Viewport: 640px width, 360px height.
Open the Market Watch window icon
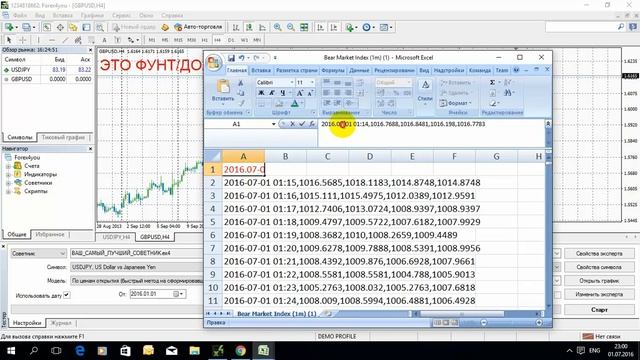point(47,27)
